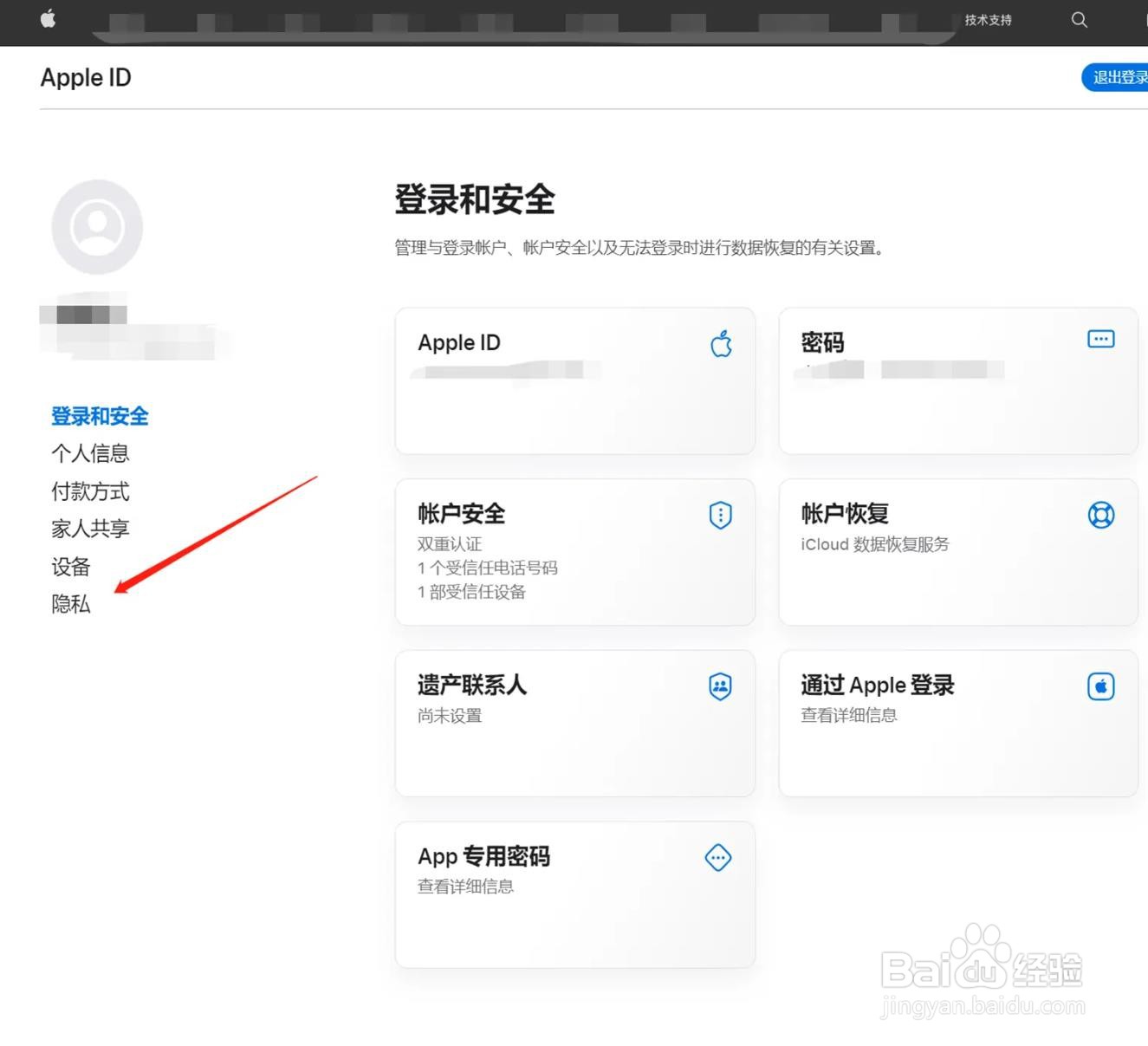Screen dimensions: 1148x1046
Task: Click the apple outline icon on Apple ID card
Action: click(721, 343)
